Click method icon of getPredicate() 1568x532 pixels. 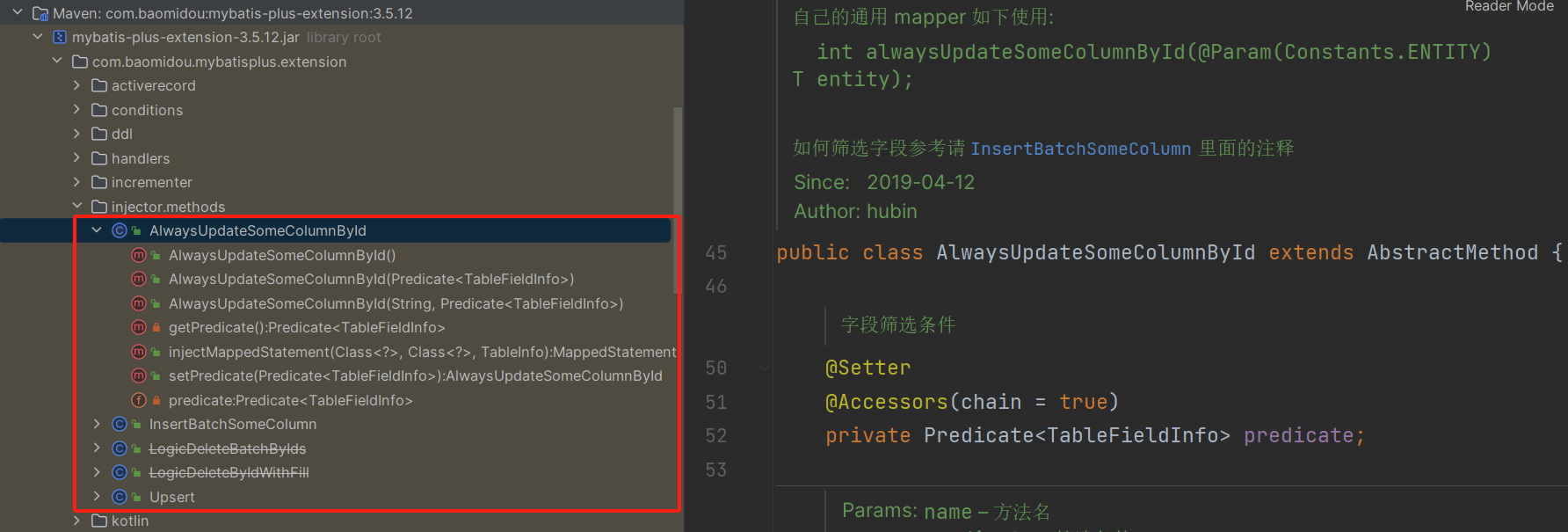pyautogui.click(x=139, y=327)
